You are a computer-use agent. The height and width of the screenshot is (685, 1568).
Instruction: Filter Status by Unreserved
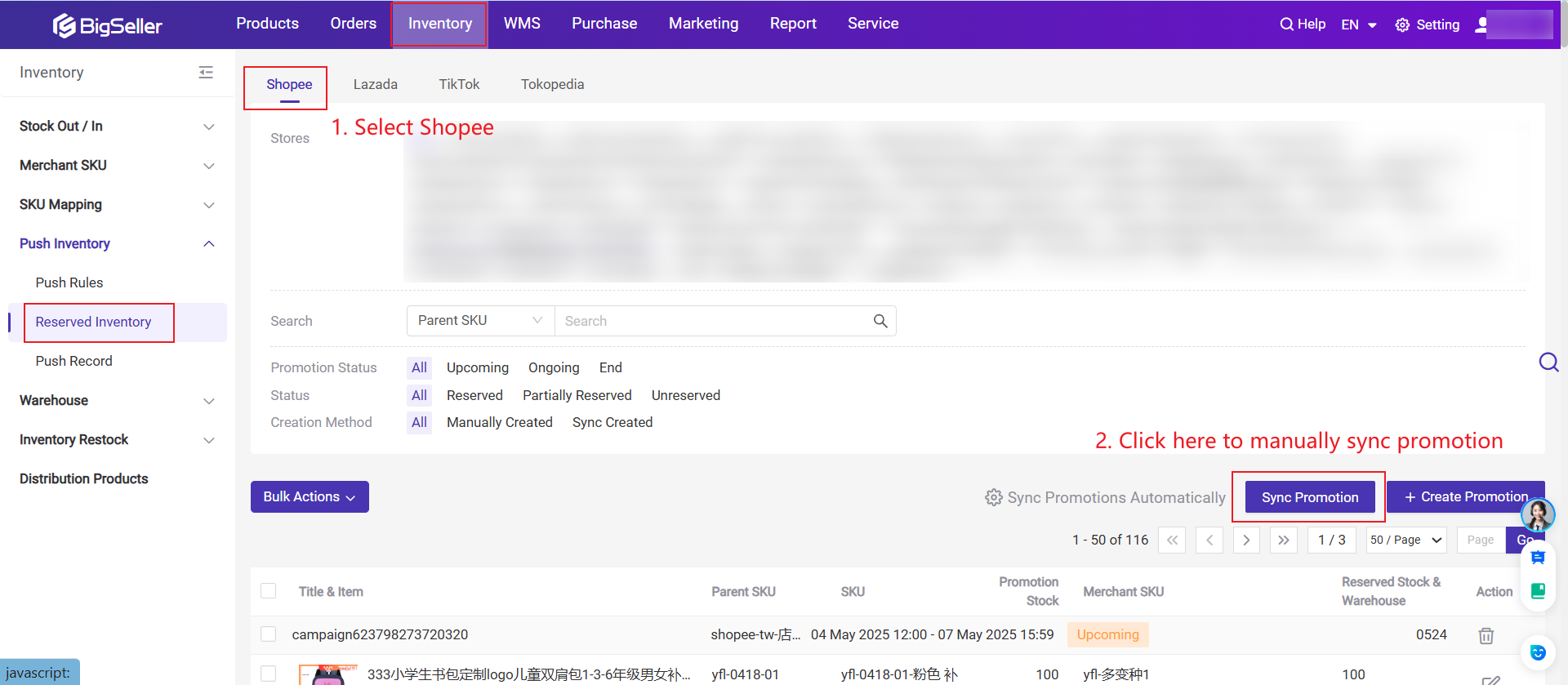coord(686,395)
